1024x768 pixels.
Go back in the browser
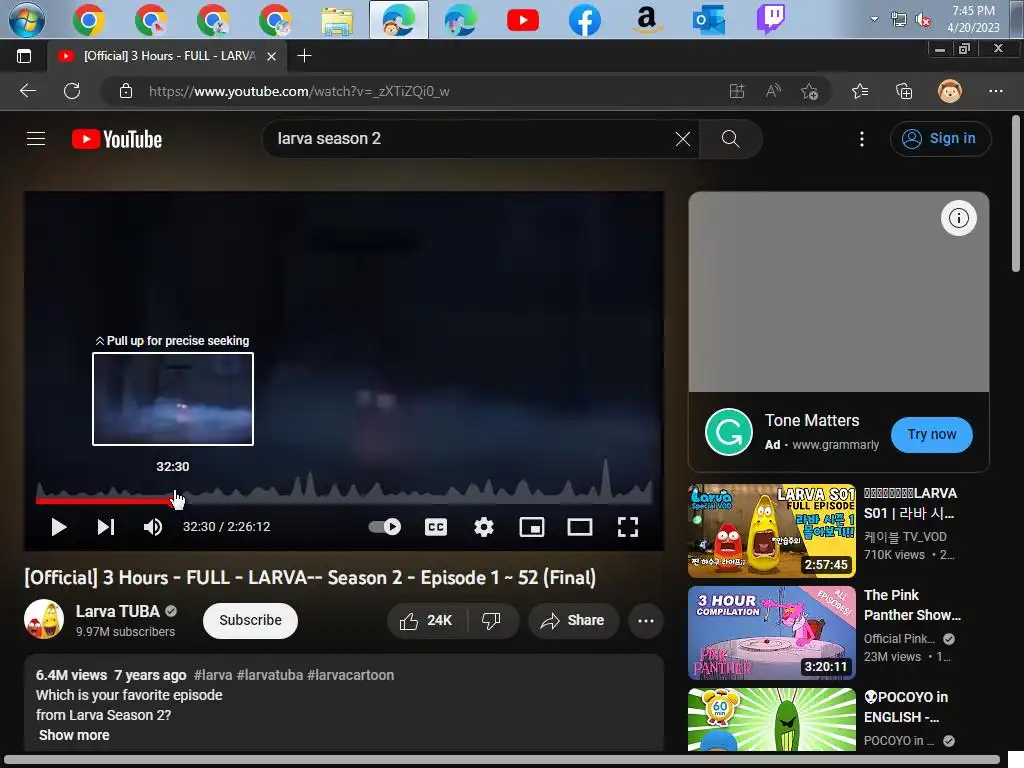[x=28, y=91]
